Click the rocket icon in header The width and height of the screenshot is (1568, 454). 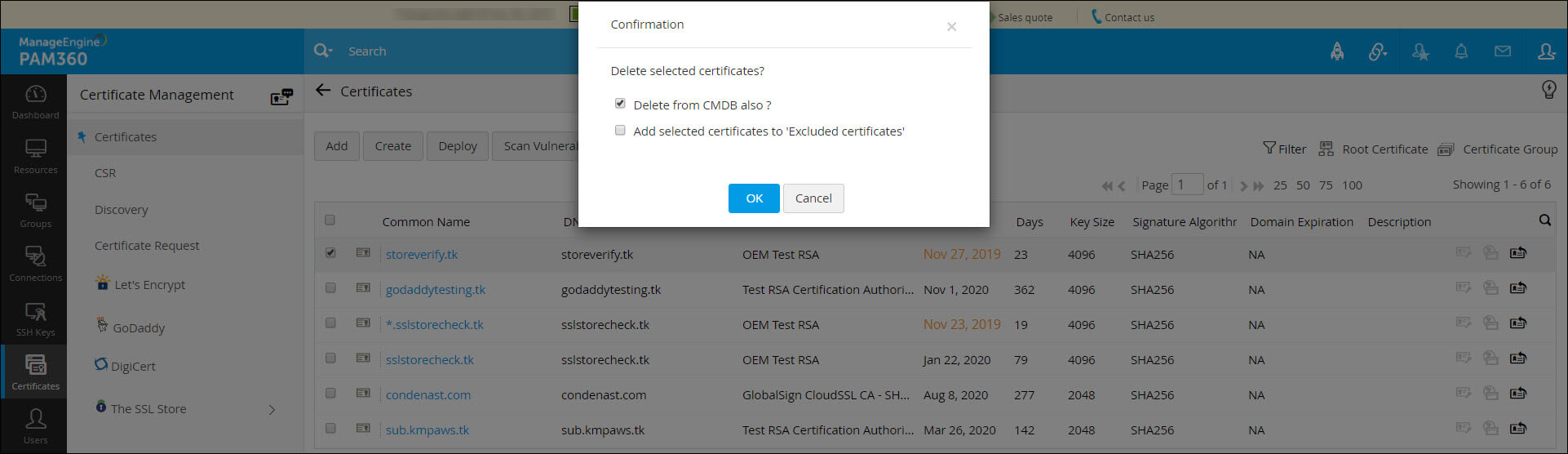1337,51
